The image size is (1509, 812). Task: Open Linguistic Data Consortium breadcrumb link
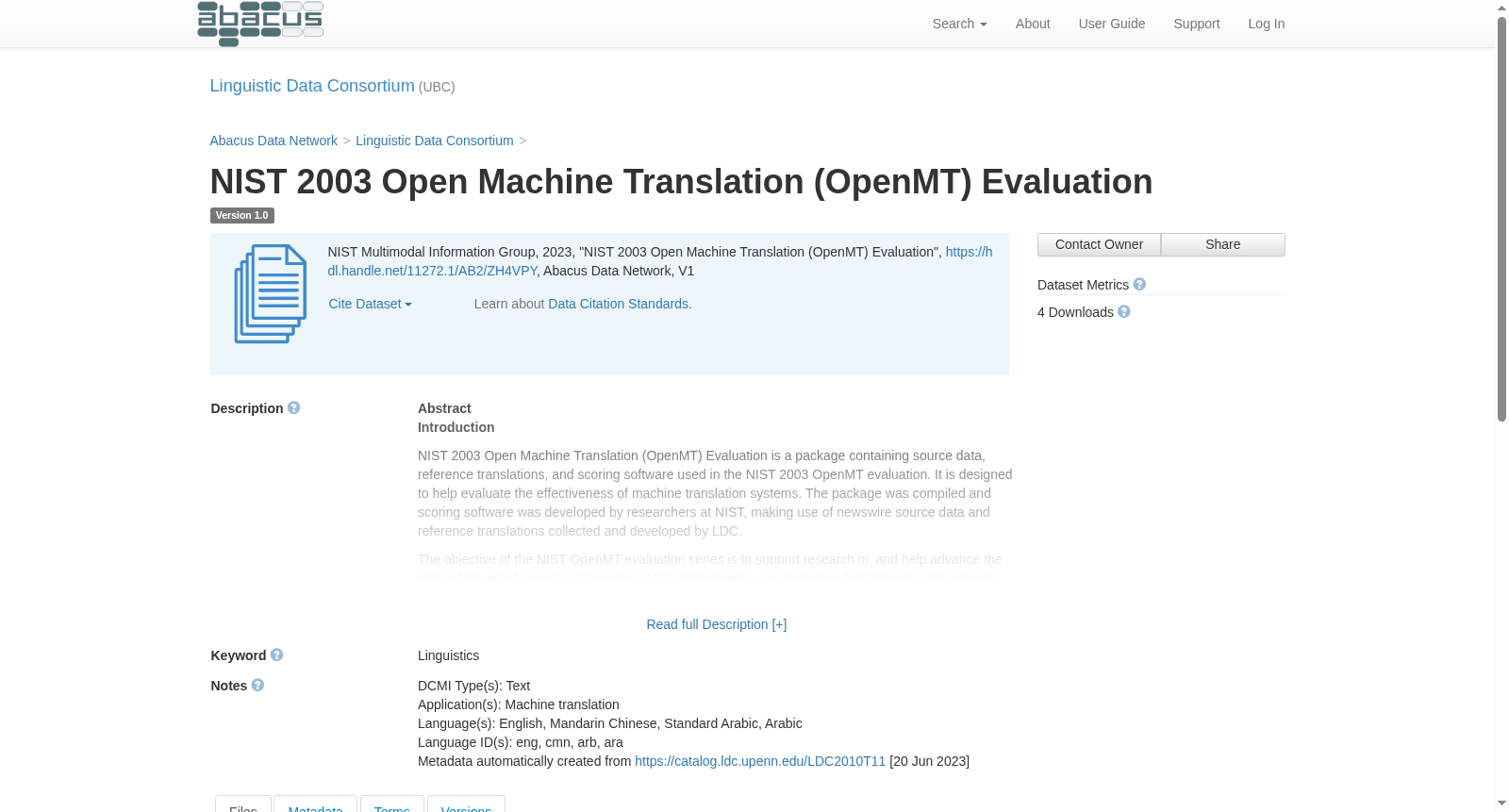point(435,141)
